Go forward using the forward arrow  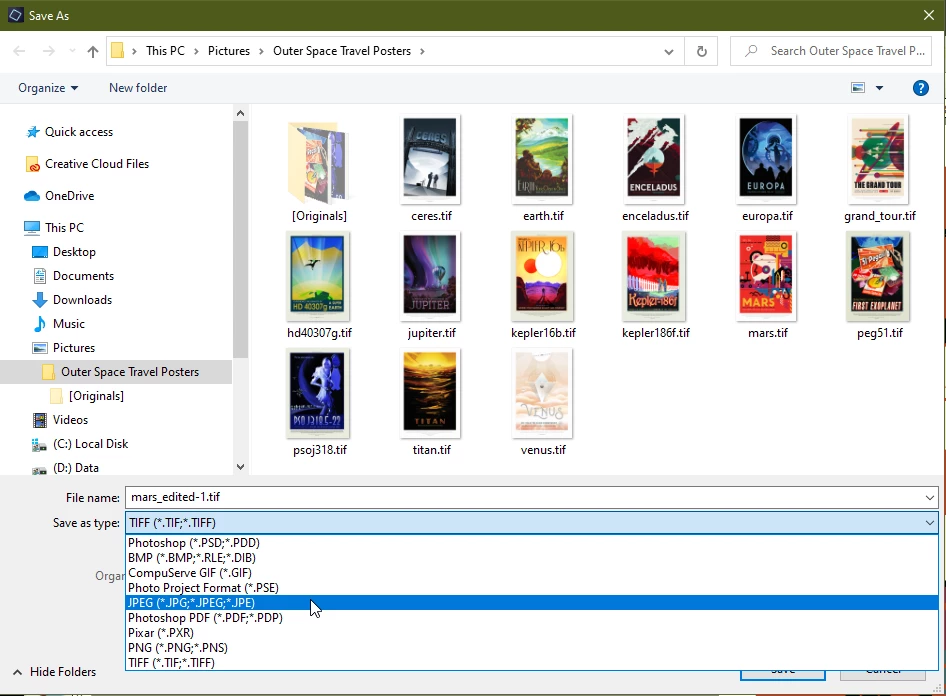click(49, 51)
